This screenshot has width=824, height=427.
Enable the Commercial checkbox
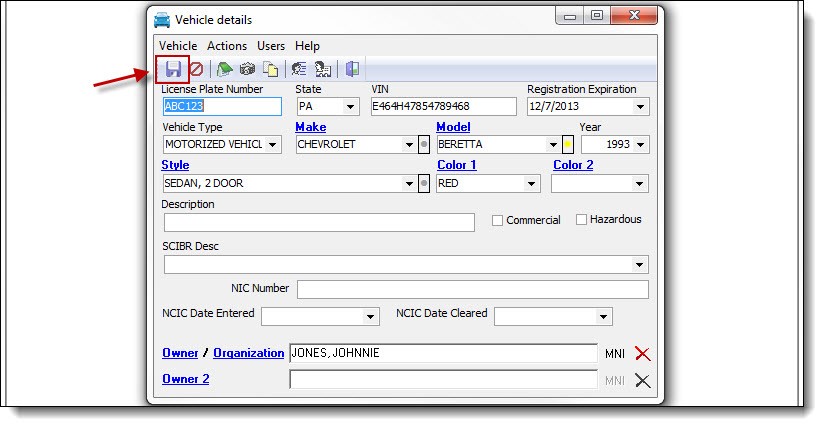(497, 220)
